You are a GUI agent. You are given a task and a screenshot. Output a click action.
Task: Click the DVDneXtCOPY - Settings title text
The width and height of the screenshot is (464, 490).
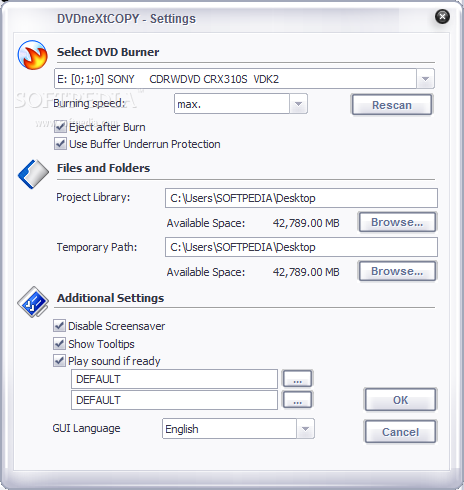(x=126, y=19)
